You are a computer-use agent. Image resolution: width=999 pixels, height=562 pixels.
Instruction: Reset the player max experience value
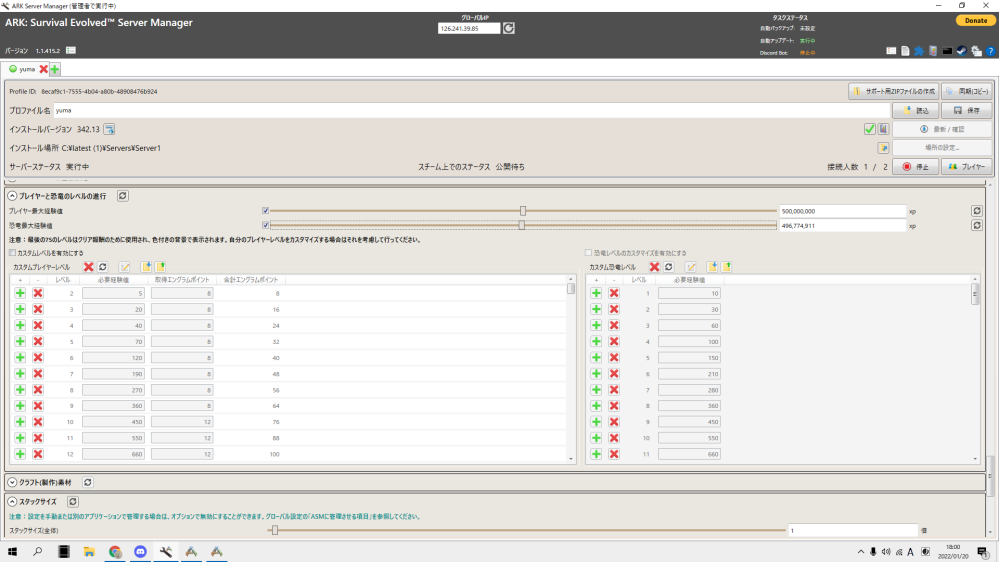point(977,211)
